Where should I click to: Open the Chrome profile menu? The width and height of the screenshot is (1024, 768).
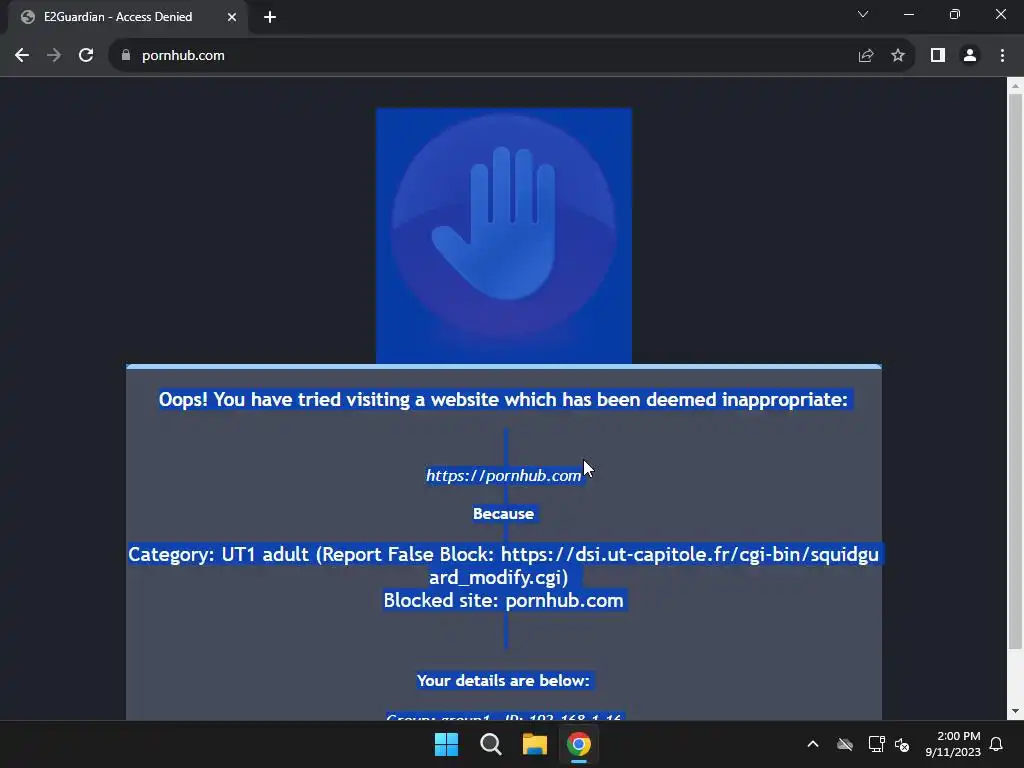970,56
